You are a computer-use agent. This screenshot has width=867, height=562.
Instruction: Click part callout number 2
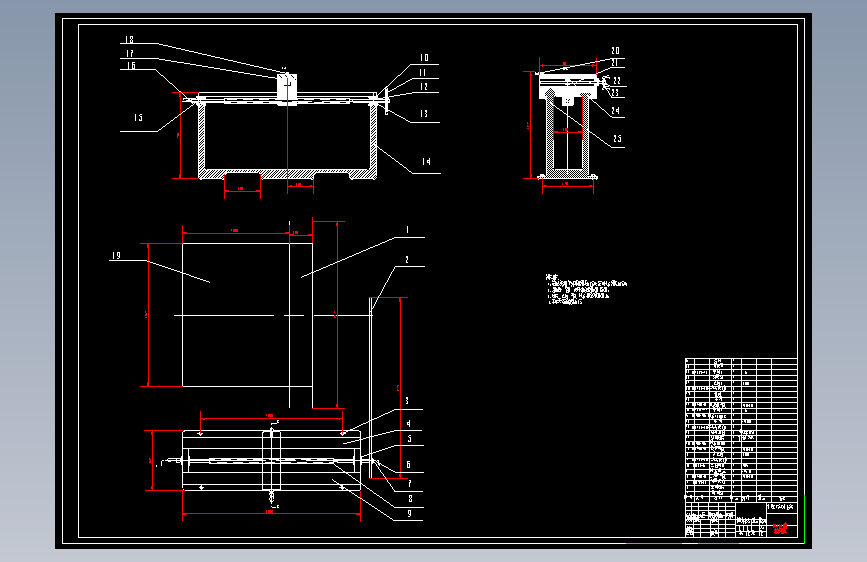tap(407, 259)
